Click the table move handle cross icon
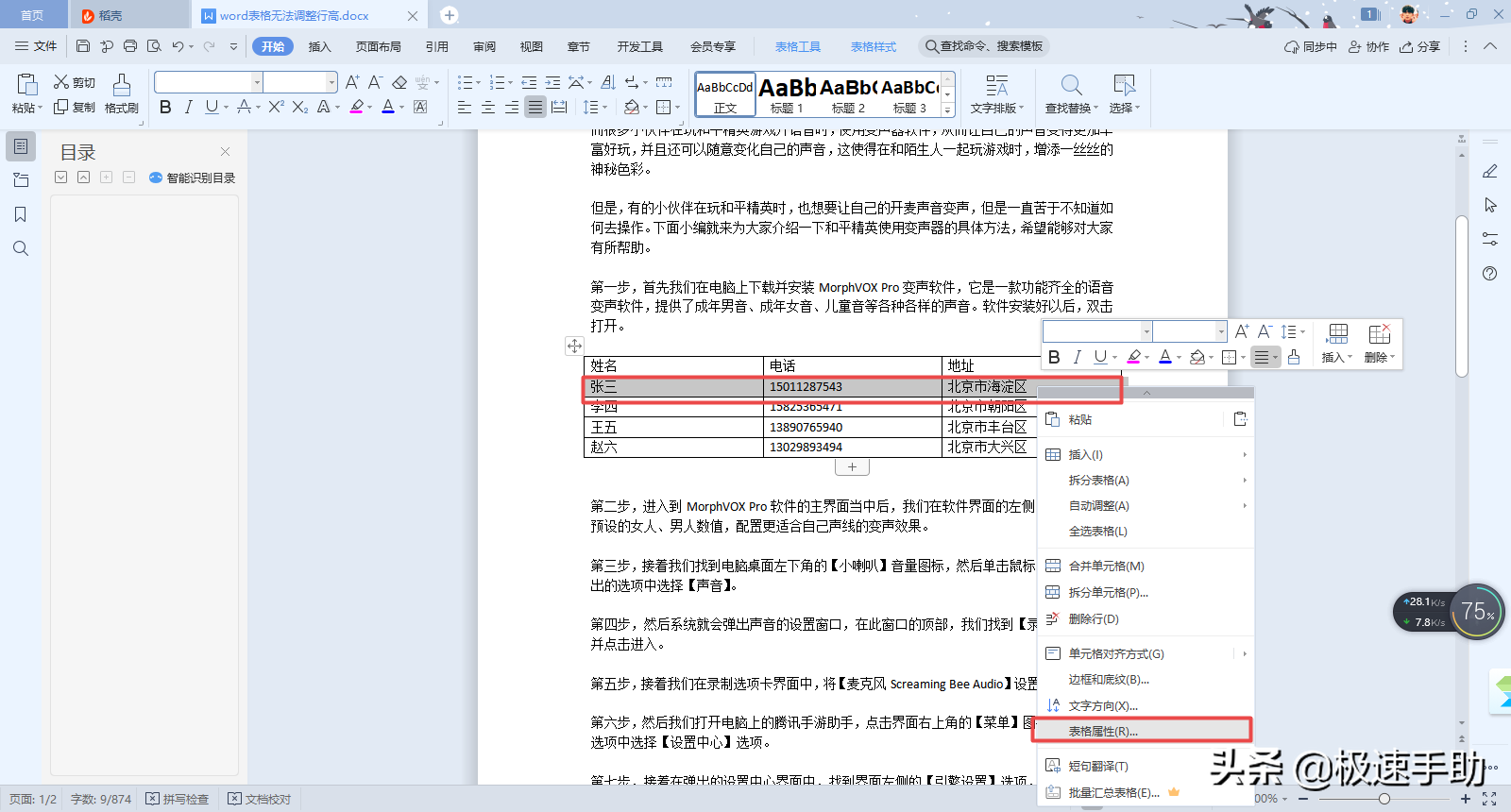The width and height of the screenshot is (1511, 812). pos(574,346)
